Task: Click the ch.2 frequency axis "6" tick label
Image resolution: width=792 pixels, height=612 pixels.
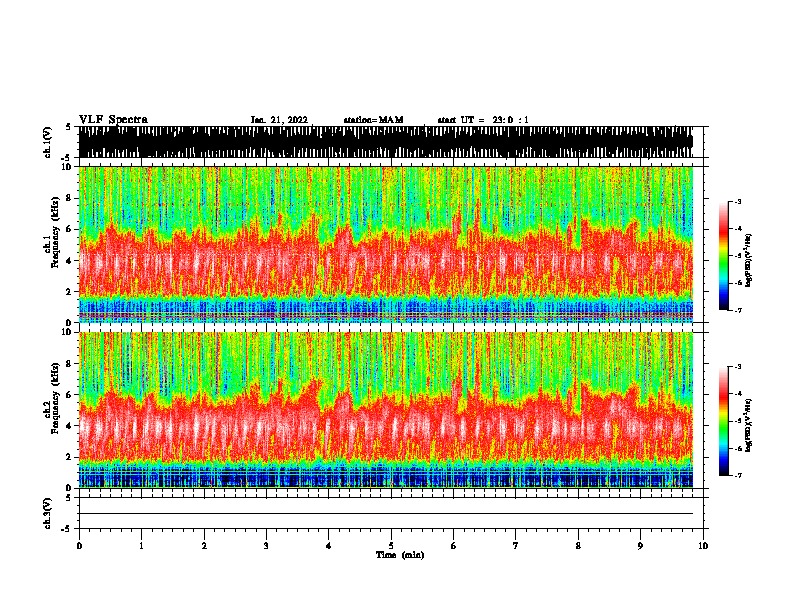Action: pyautogui.click(x=70, y=394)
